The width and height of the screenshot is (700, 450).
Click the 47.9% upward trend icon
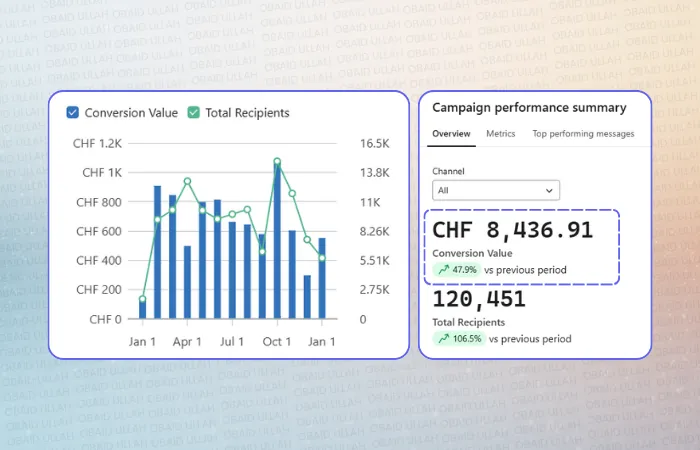(x=444, y=270)
